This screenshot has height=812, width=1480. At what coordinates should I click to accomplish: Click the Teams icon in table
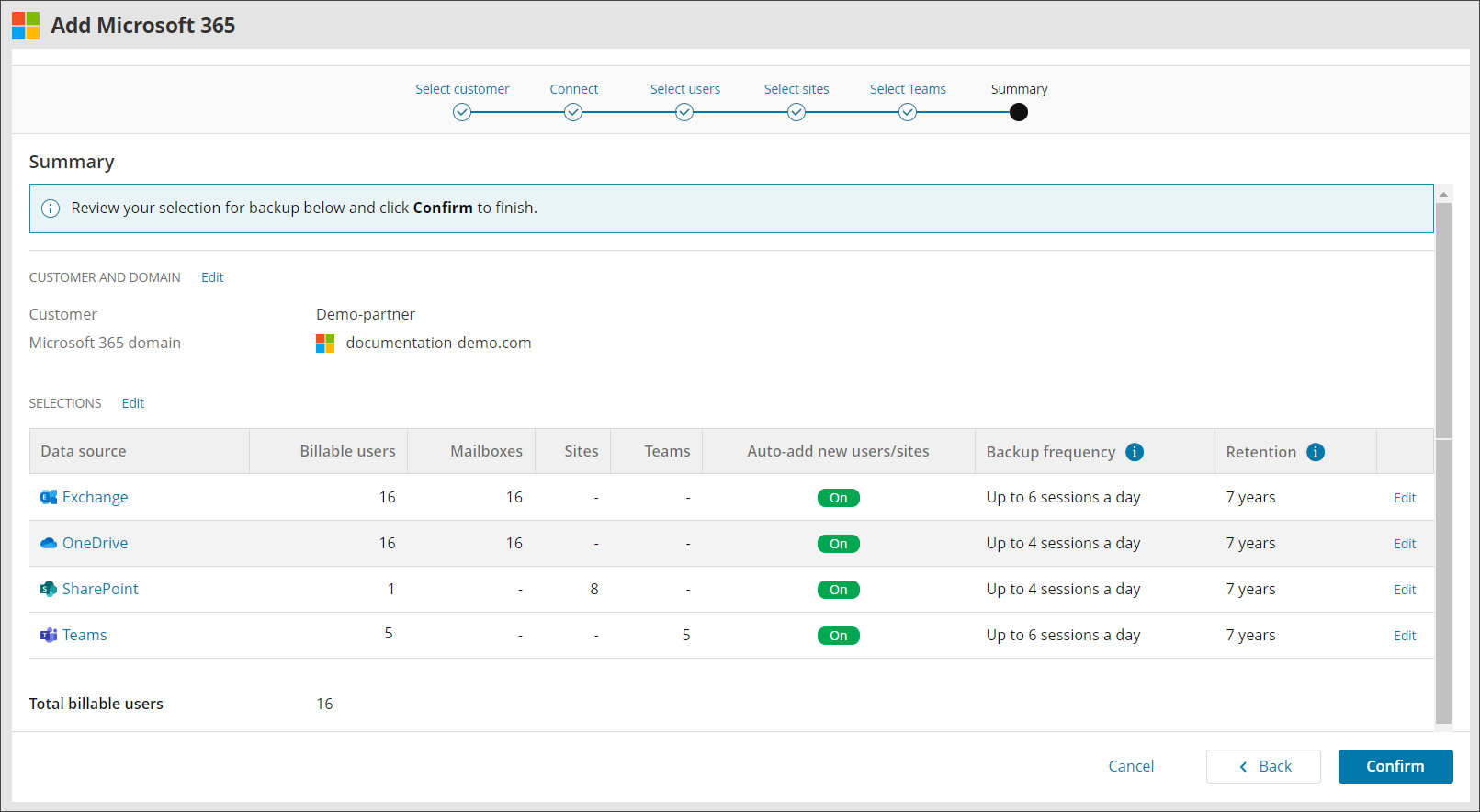click(x=49, y=635)
